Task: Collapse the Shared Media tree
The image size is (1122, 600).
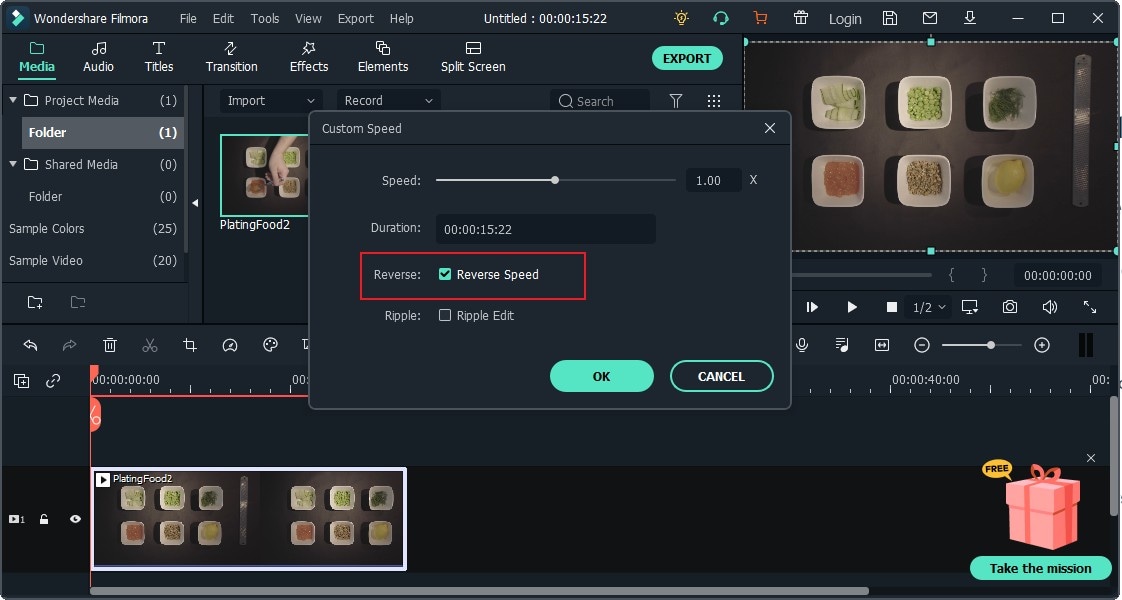Action: tap(13, 164)
